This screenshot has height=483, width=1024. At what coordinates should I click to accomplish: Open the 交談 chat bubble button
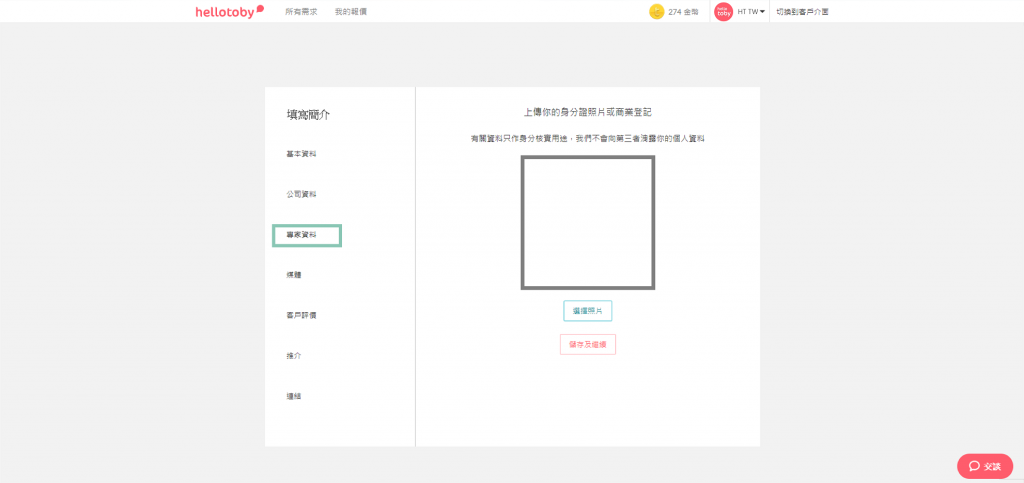pos(984,466)
